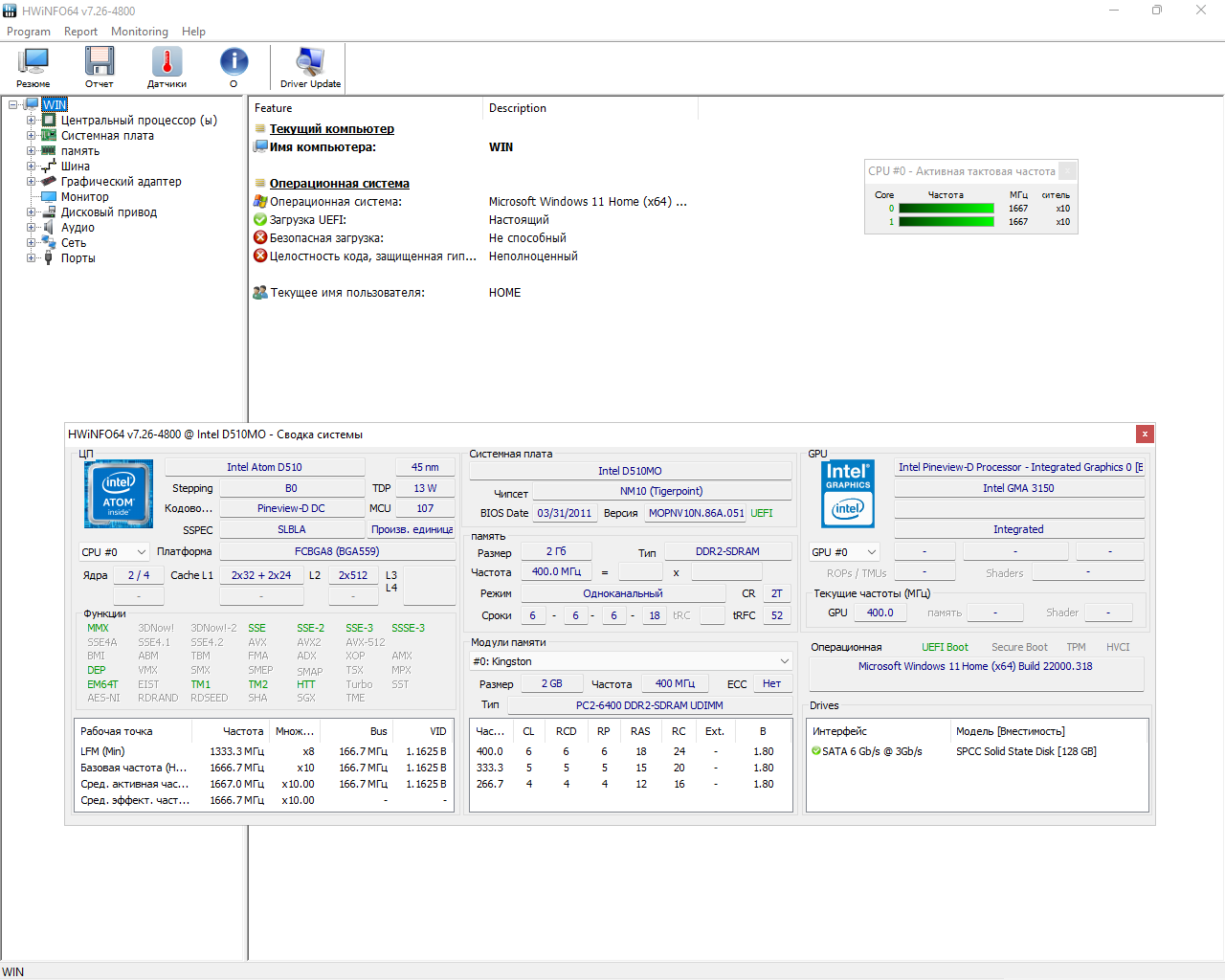Click the red X Безопасная загрузка icon
The image size is (1225, 980).
click(x=259, y=237)
